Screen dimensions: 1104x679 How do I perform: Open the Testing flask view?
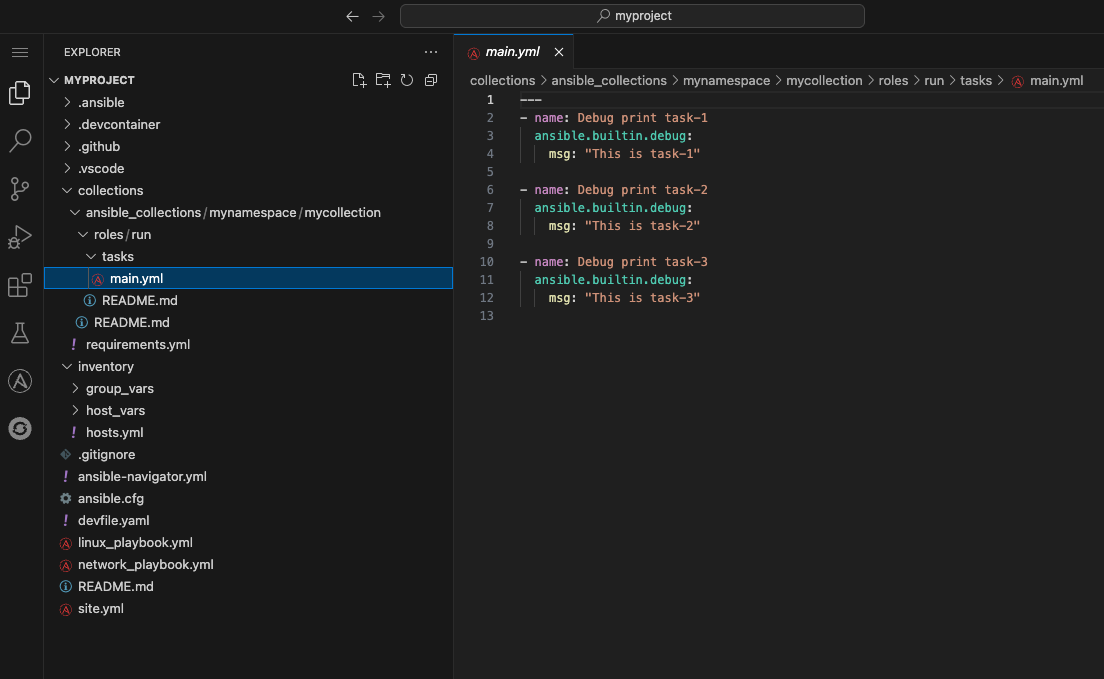(x=20, y=333)
